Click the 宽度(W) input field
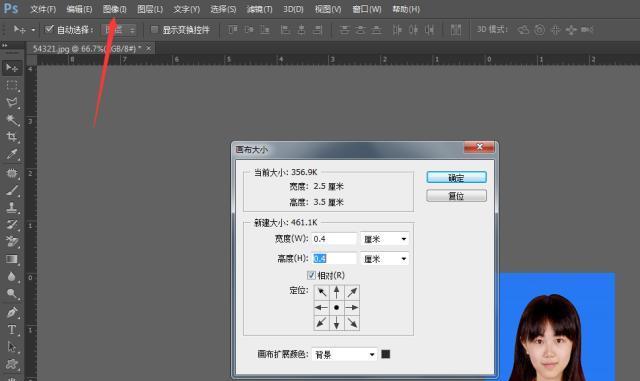The width and height of the screenshot is (640, 381). [x=334, y=239]
